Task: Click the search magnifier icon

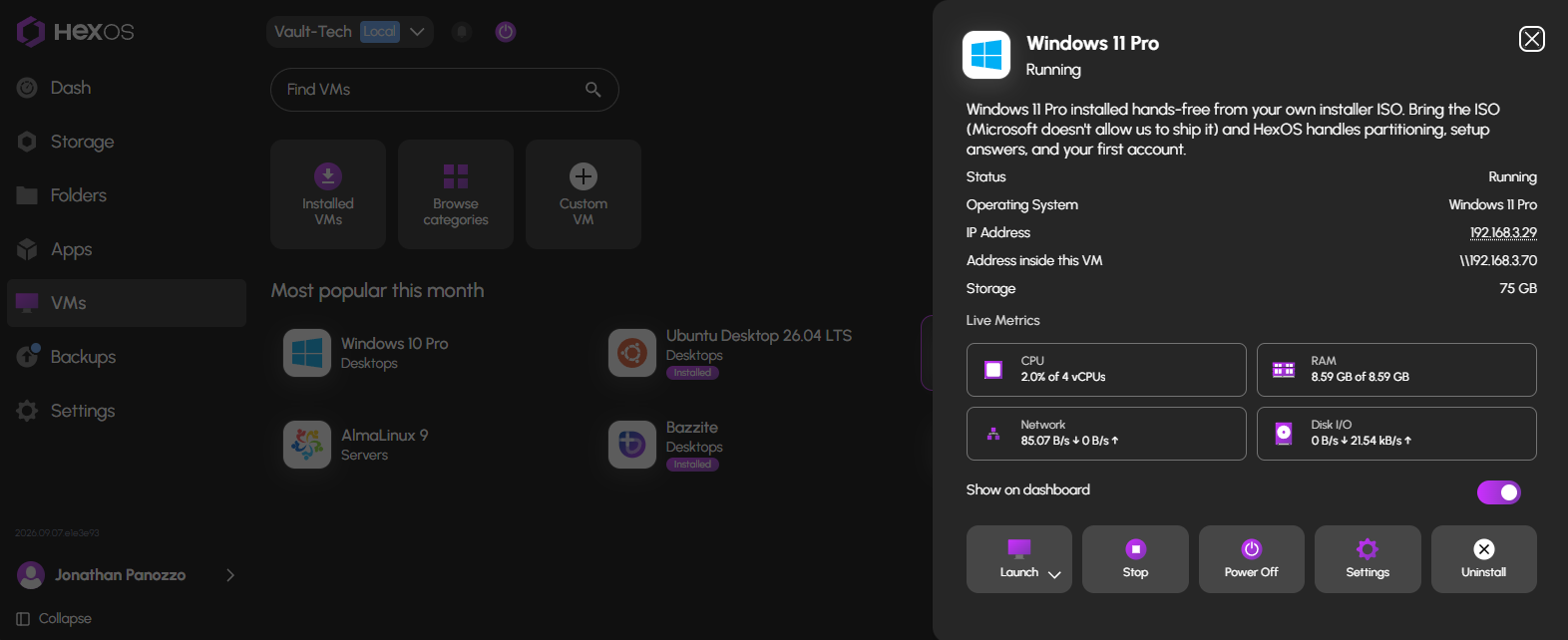Action: coord(593,90)
